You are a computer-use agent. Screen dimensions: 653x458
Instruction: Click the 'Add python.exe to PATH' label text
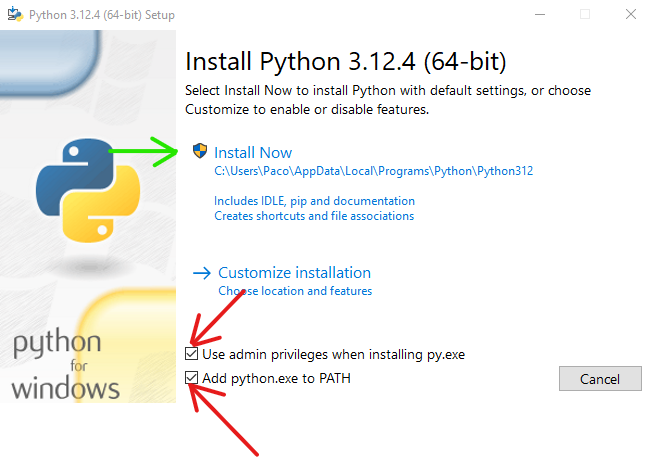[276, 378]
